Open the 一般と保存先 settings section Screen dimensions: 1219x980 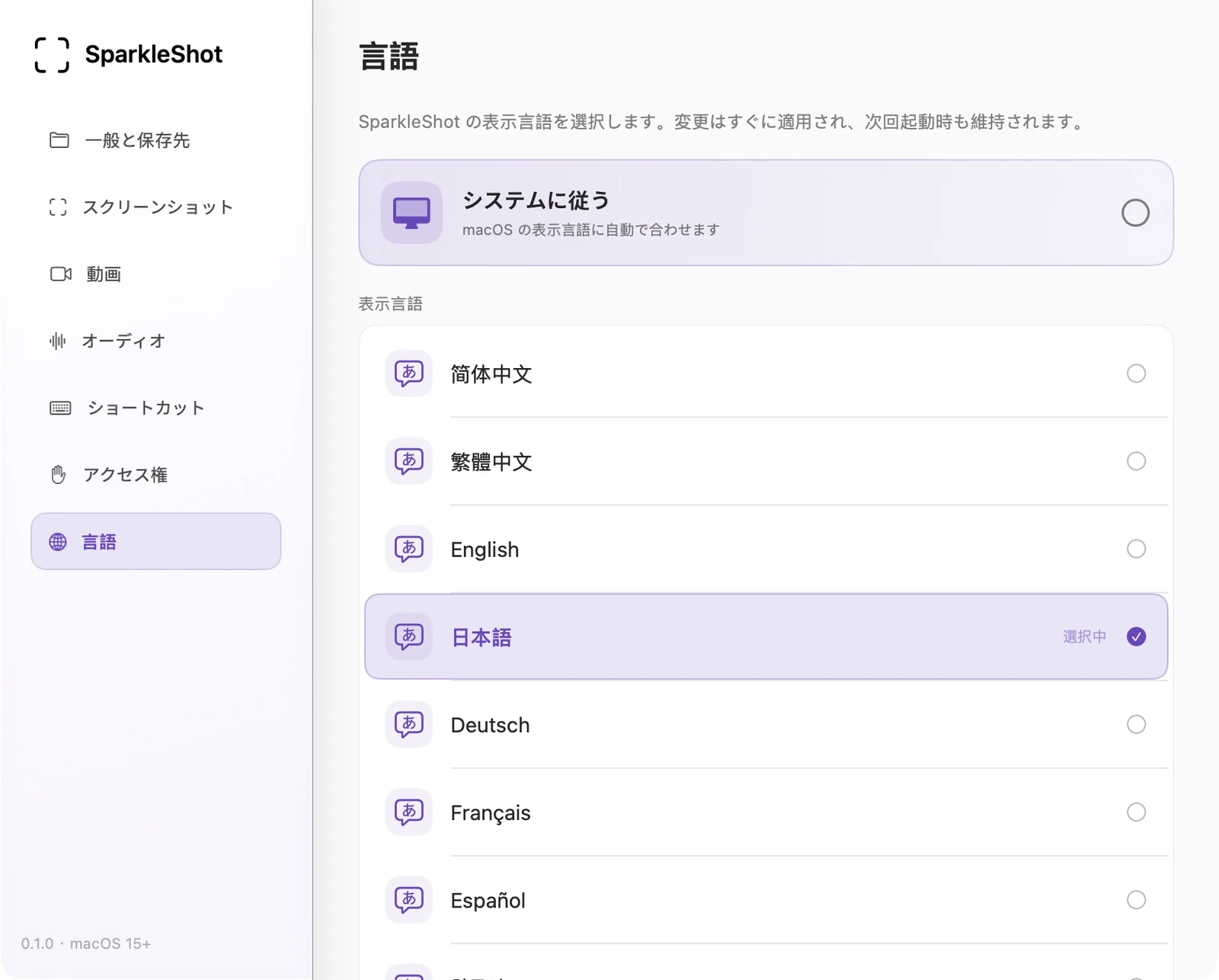click(156, 140)
